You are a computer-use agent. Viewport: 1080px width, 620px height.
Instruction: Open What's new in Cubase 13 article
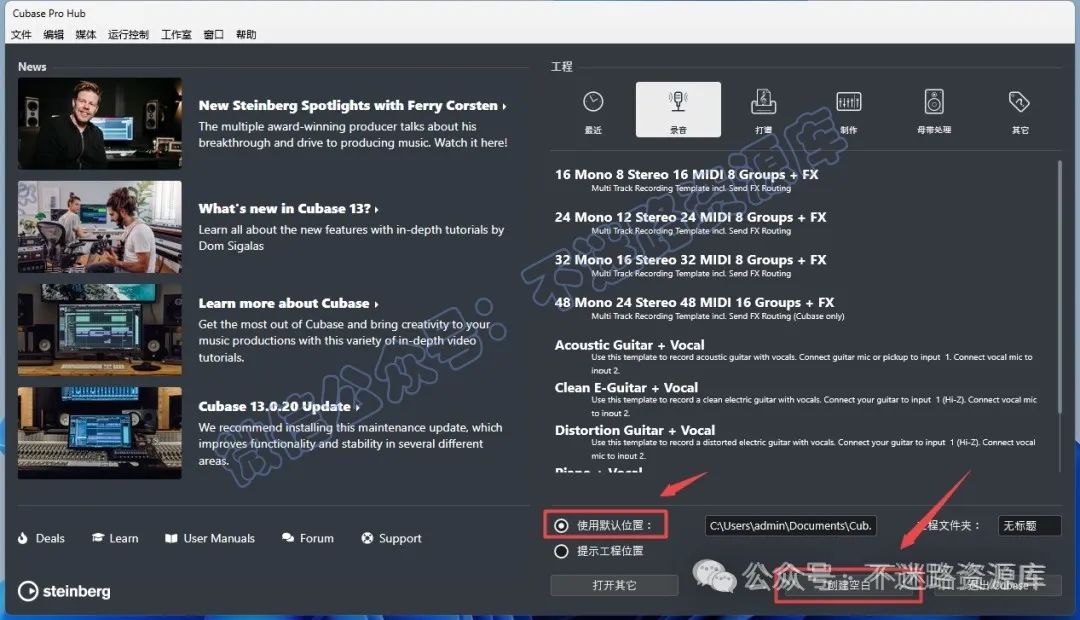pos(288,208)
